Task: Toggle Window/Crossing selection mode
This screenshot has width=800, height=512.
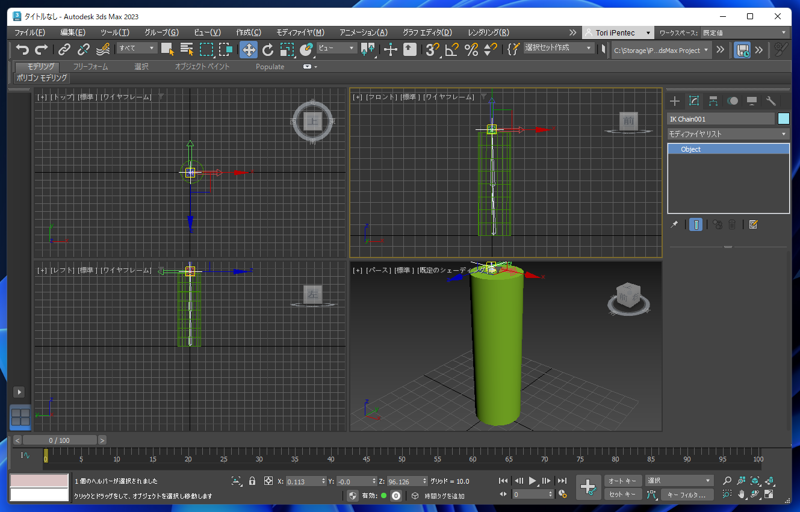Action: pyautogui.click(x=226, y=49)
